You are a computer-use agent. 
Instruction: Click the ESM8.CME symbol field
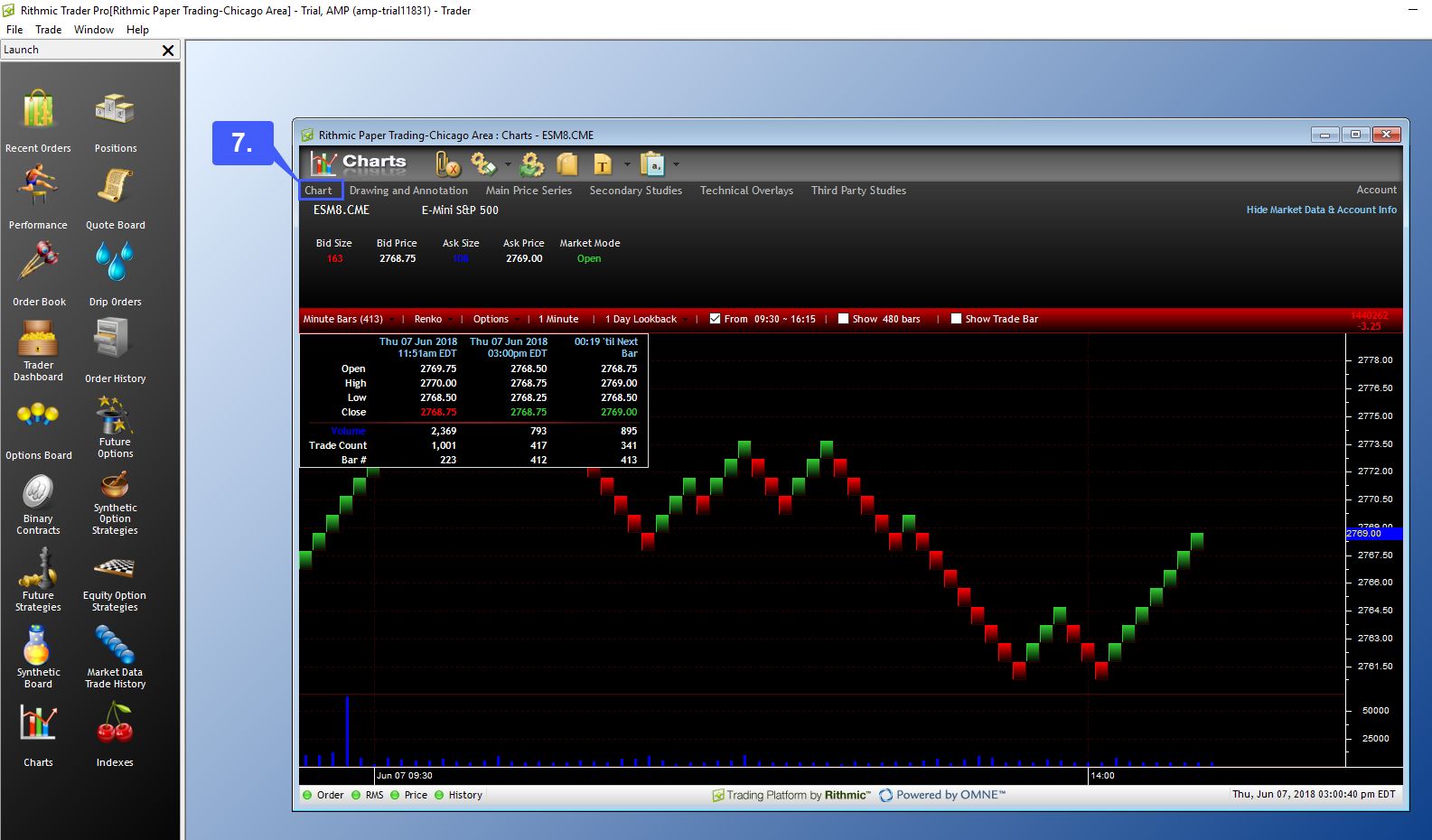(x=342, y=210)
